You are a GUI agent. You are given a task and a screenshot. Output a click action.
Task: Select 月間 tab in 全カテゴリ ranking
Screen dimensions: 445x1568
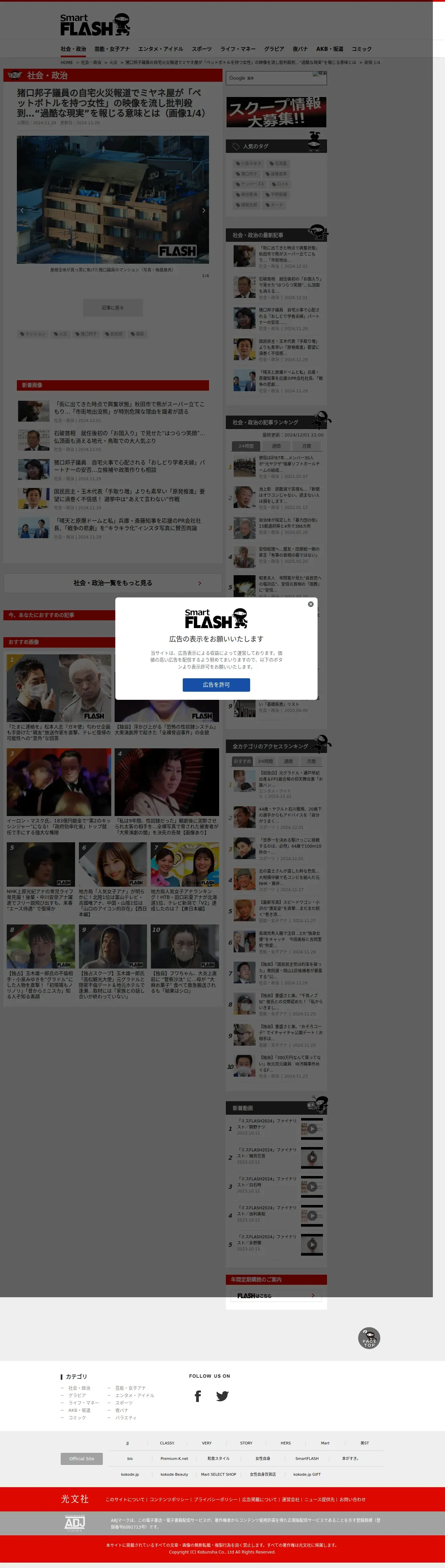coord(311,761)
